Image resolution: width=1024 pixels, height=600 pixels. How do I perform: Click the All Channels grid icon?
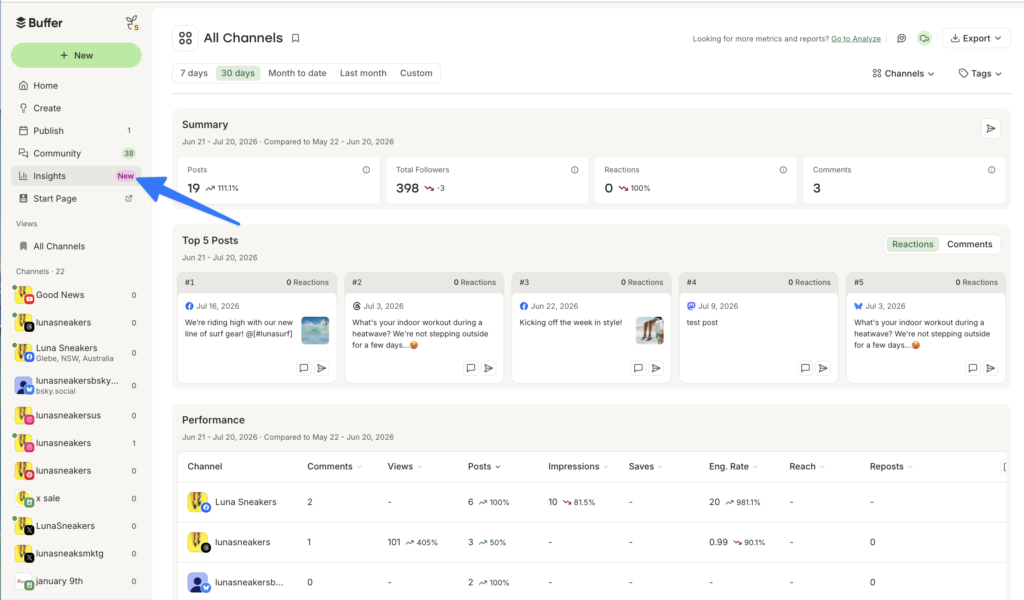point(185,38)
